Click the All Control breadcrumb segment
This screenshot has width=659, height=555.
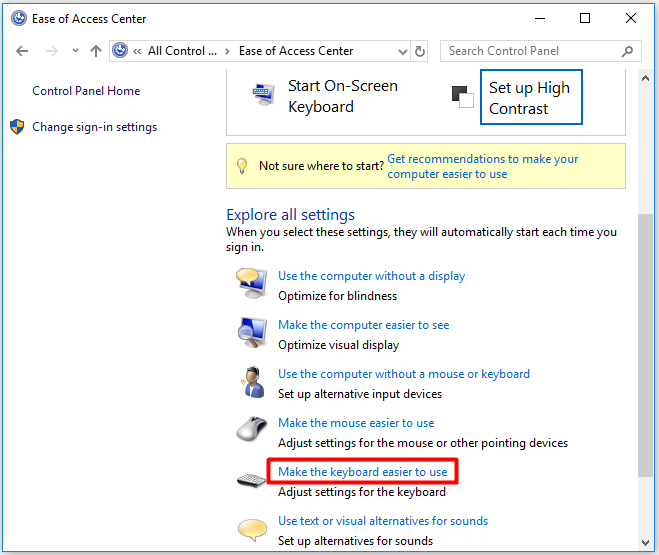pyautogui.click(x=182, y=51)
